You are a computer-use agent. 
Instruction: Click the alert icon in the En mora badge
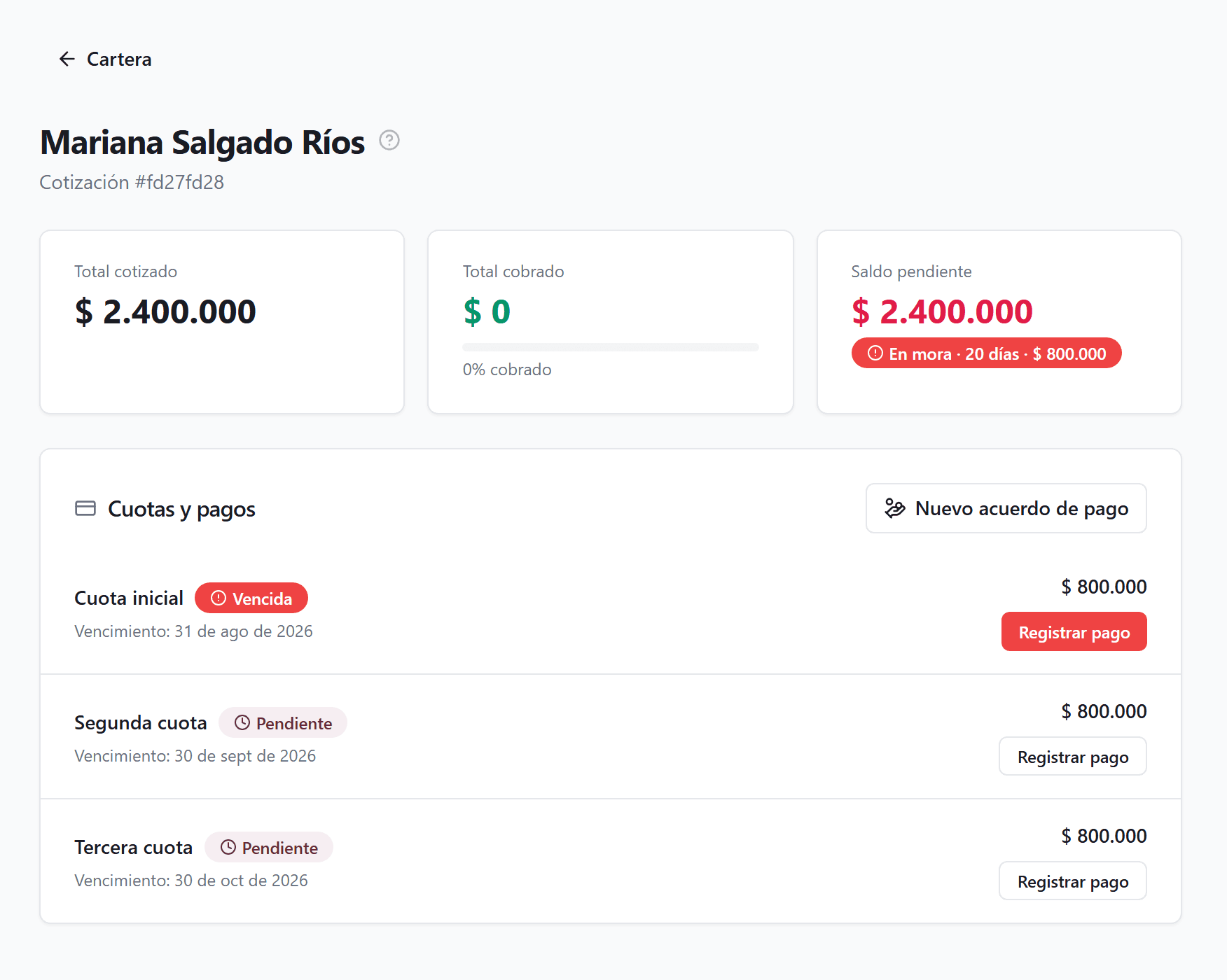875,353
